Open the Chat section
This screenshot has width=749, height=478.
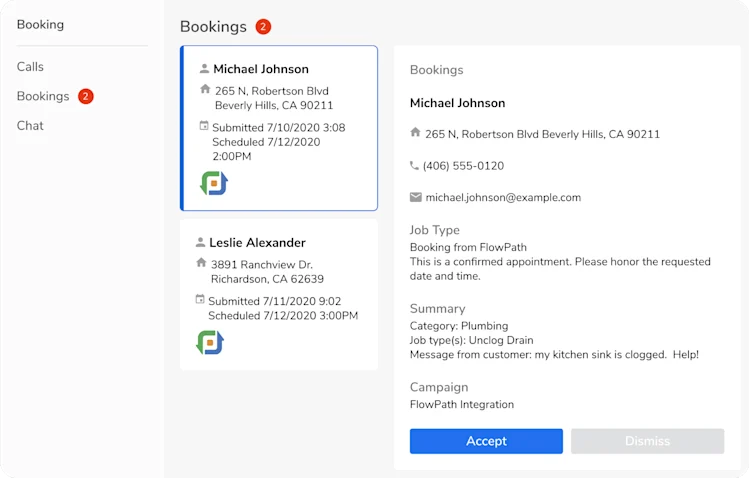pos(30,126)
